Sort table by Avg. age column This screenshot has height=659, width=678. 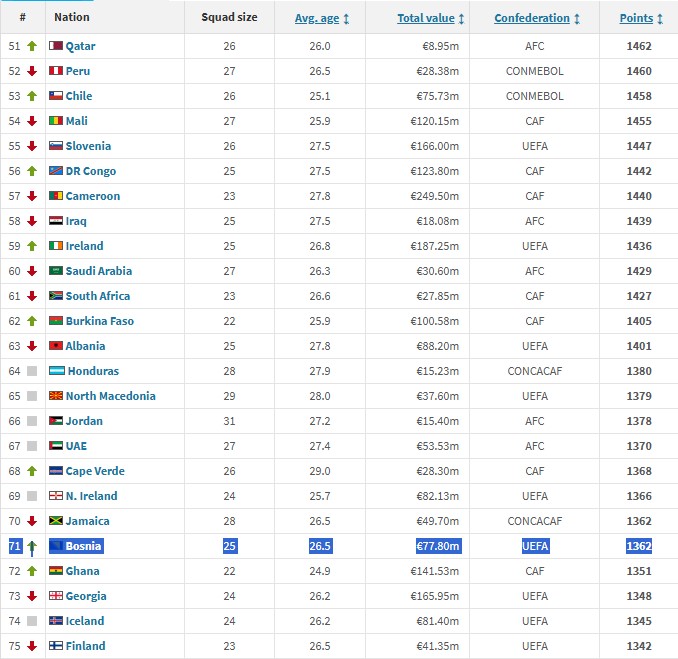[317, 18]
